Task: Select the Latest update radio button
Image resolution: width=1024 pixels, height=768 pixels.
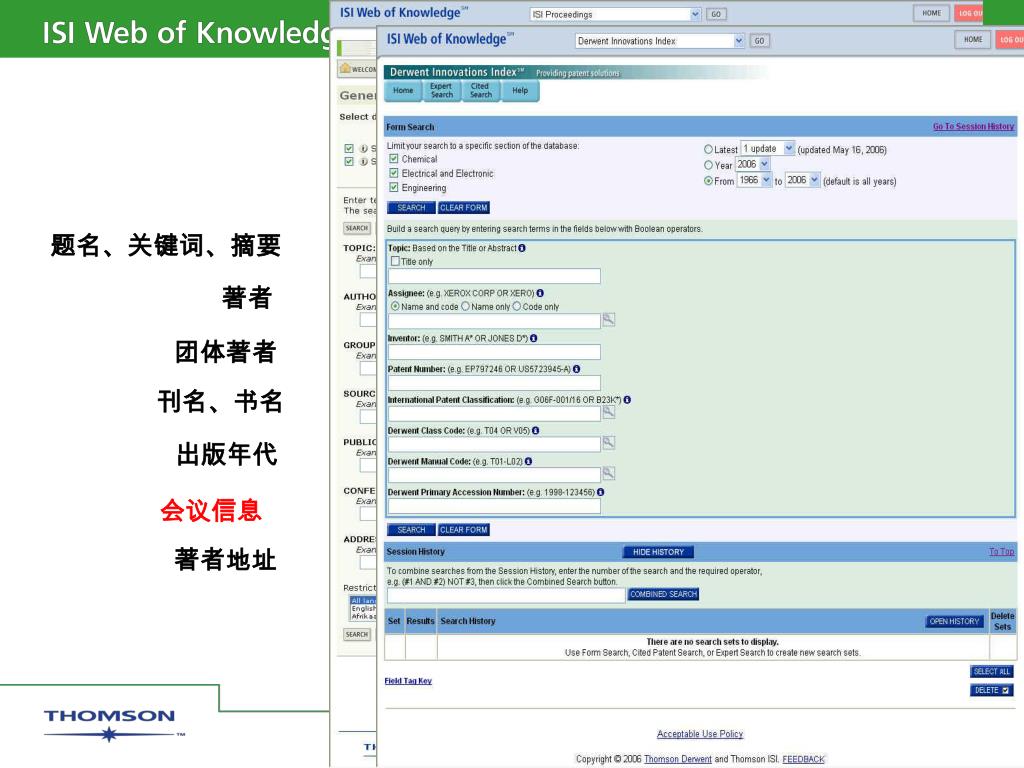Action: 708,150
